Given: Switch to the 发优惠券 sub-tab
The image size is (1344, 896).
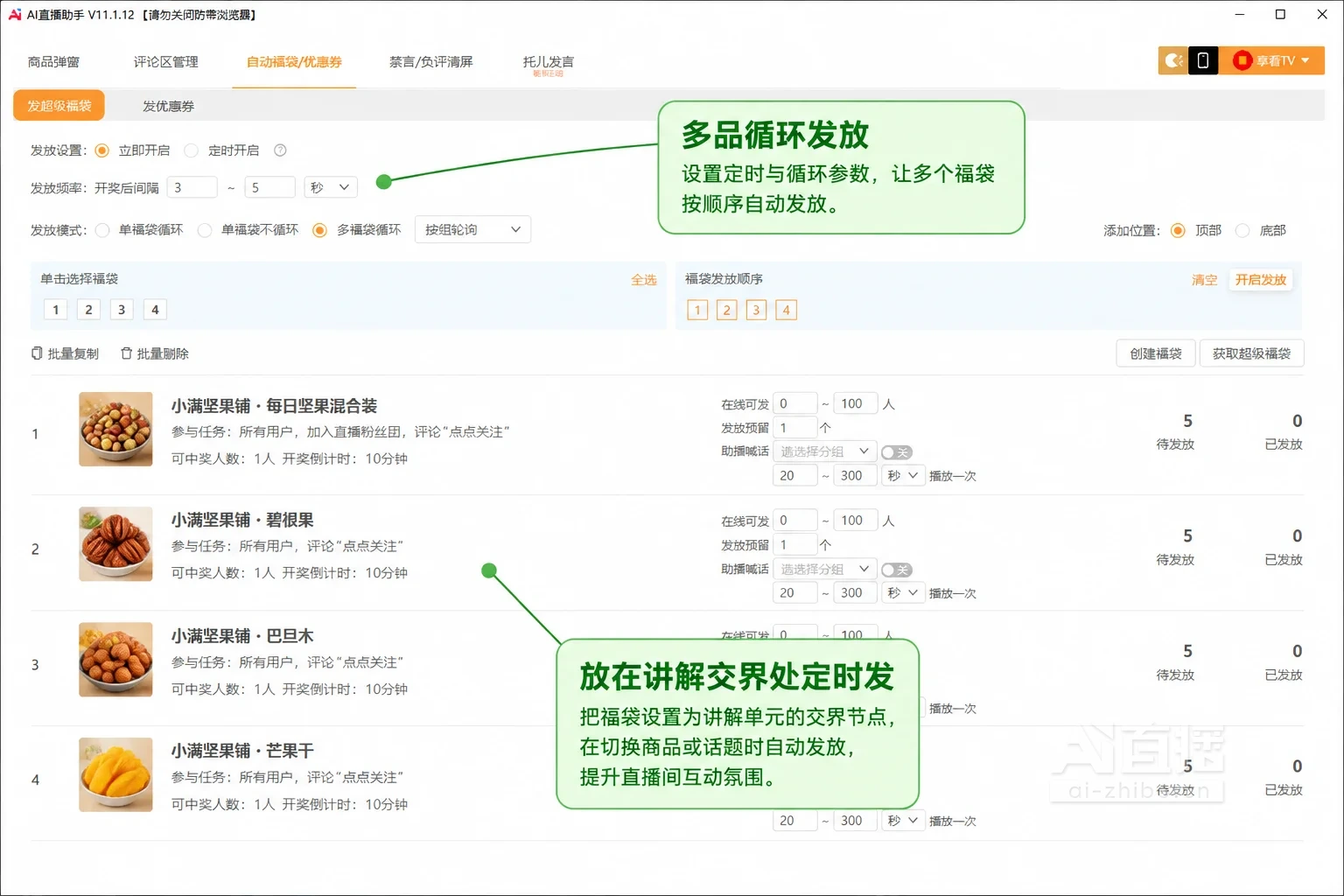Looking at the screenshot, I should point(169,107).
